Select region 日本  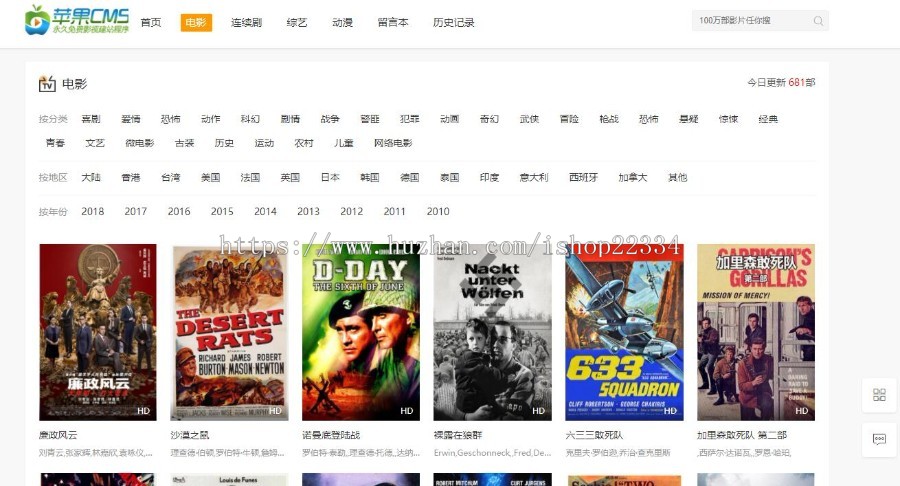[330, 177]
